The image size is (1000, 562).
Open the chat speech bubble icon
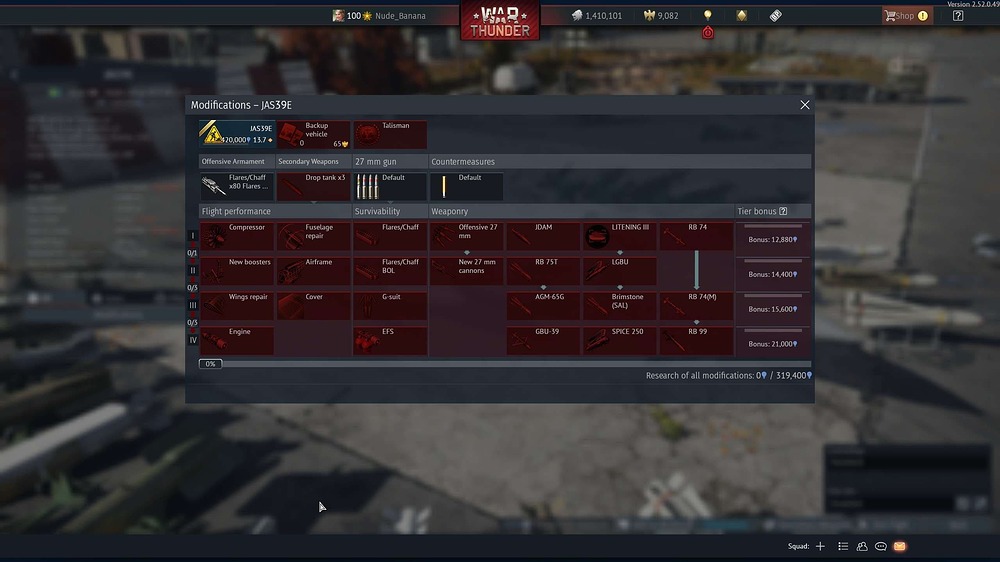pos(881,546)
